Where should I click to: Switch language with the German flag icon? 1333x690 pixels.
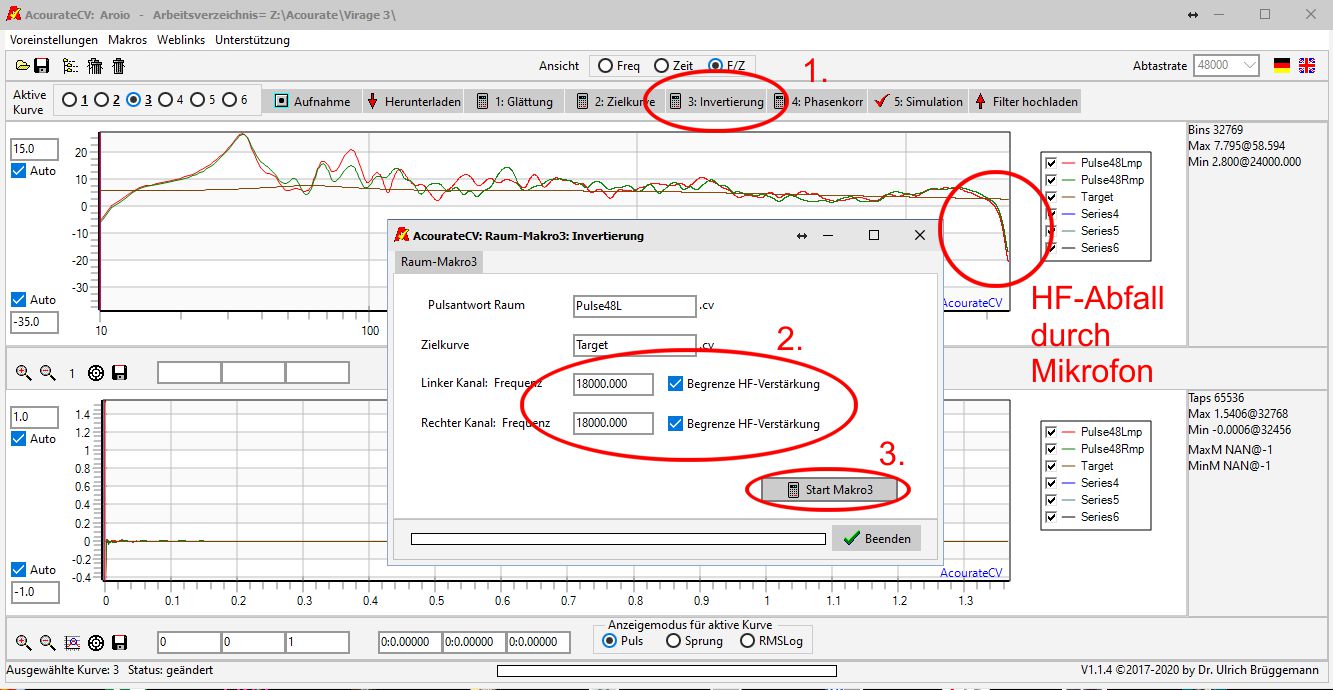click(x=1282, y=65)
